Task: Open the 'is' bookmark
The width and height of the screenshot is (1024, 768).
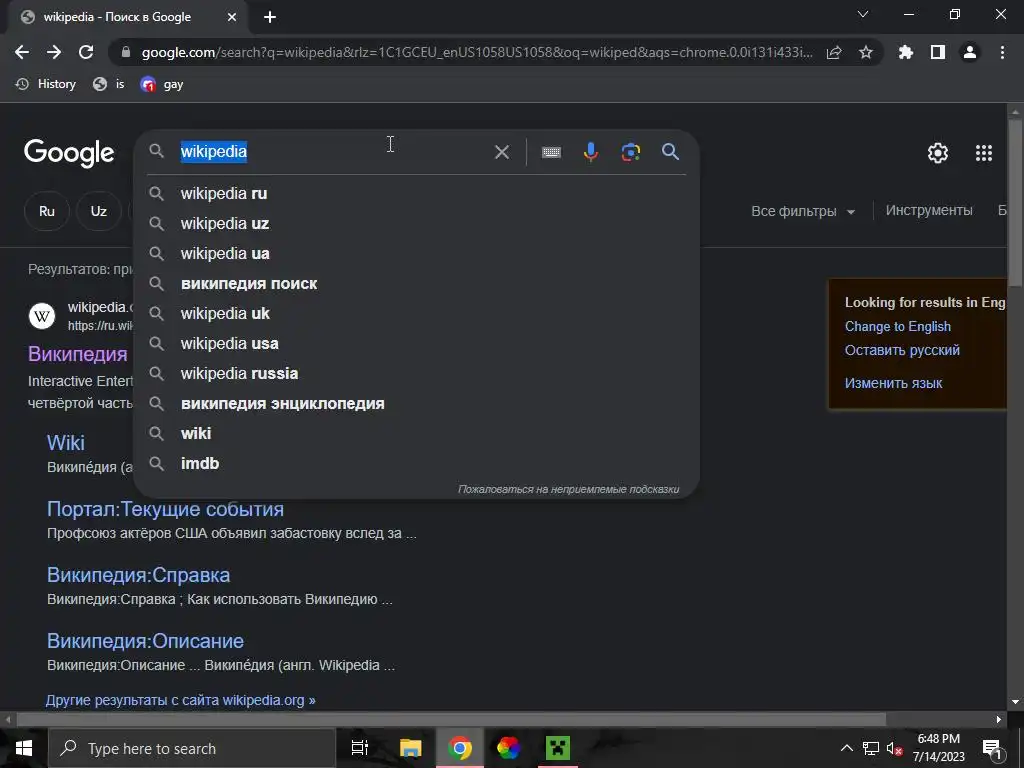Action: [x=108, y=84]
